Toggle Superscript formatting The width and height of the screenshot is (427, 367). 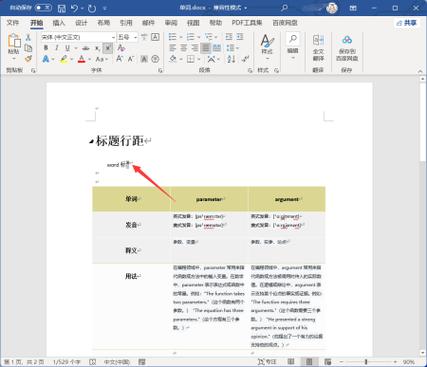click(x=108, y=48)
